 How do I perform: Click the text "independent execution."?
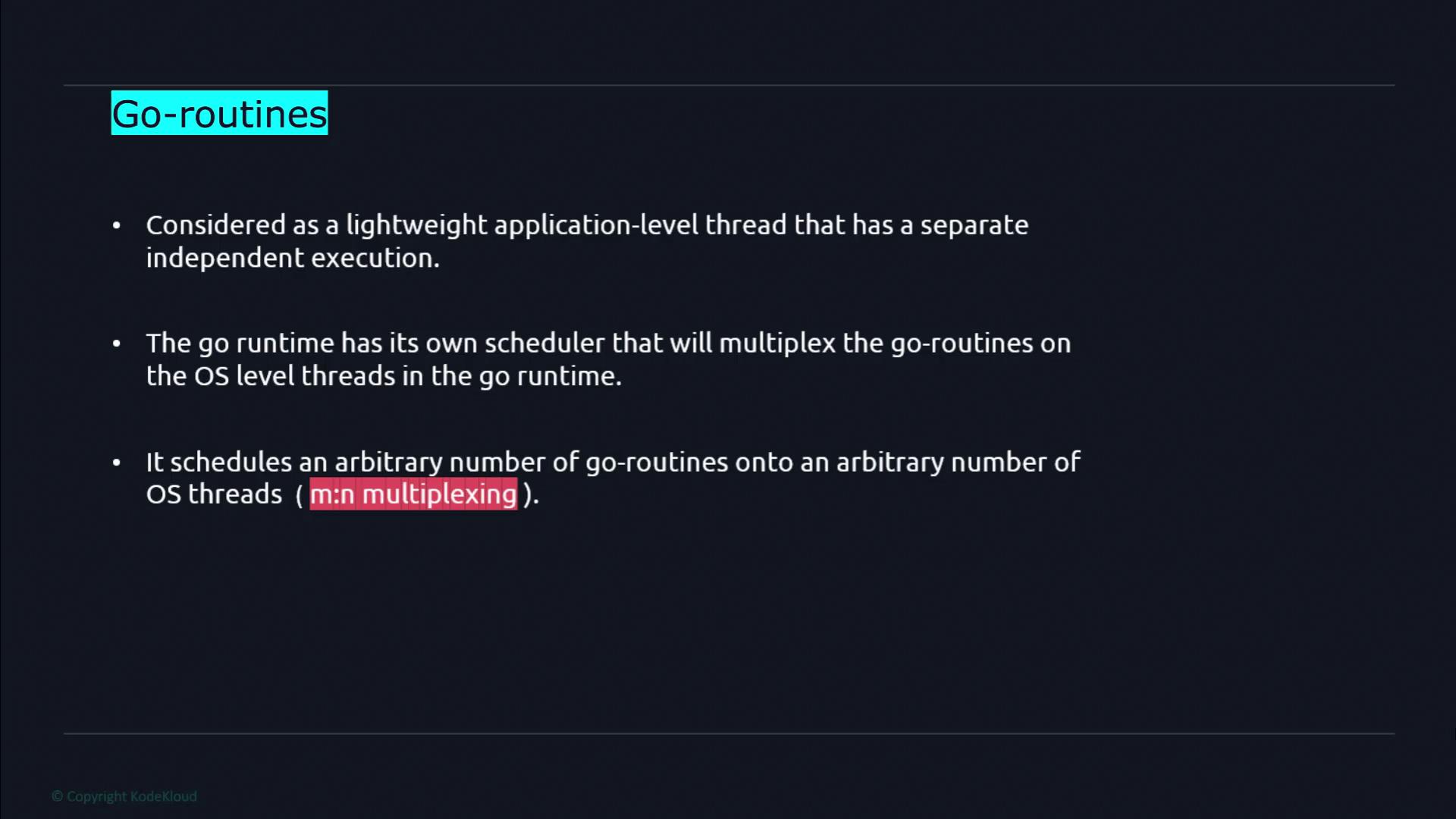coord(293,258)
